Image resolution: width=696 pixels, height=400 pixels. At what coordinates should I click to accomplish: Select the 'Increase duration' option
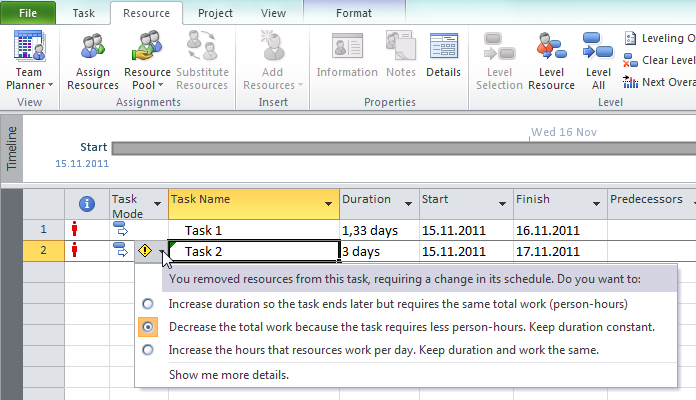click(x=149, y=303)
